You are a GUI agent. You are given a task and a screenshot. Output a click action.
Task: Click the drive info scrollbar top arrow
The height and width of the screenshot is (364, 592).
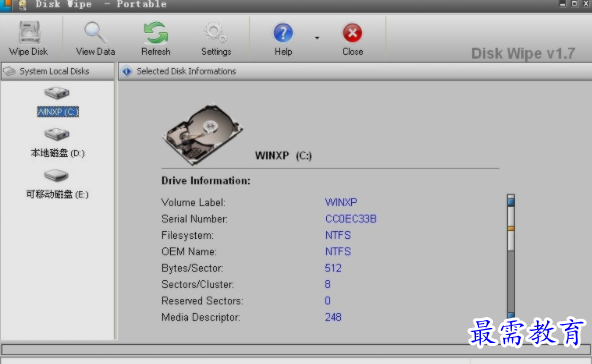[x=511, y=200]
